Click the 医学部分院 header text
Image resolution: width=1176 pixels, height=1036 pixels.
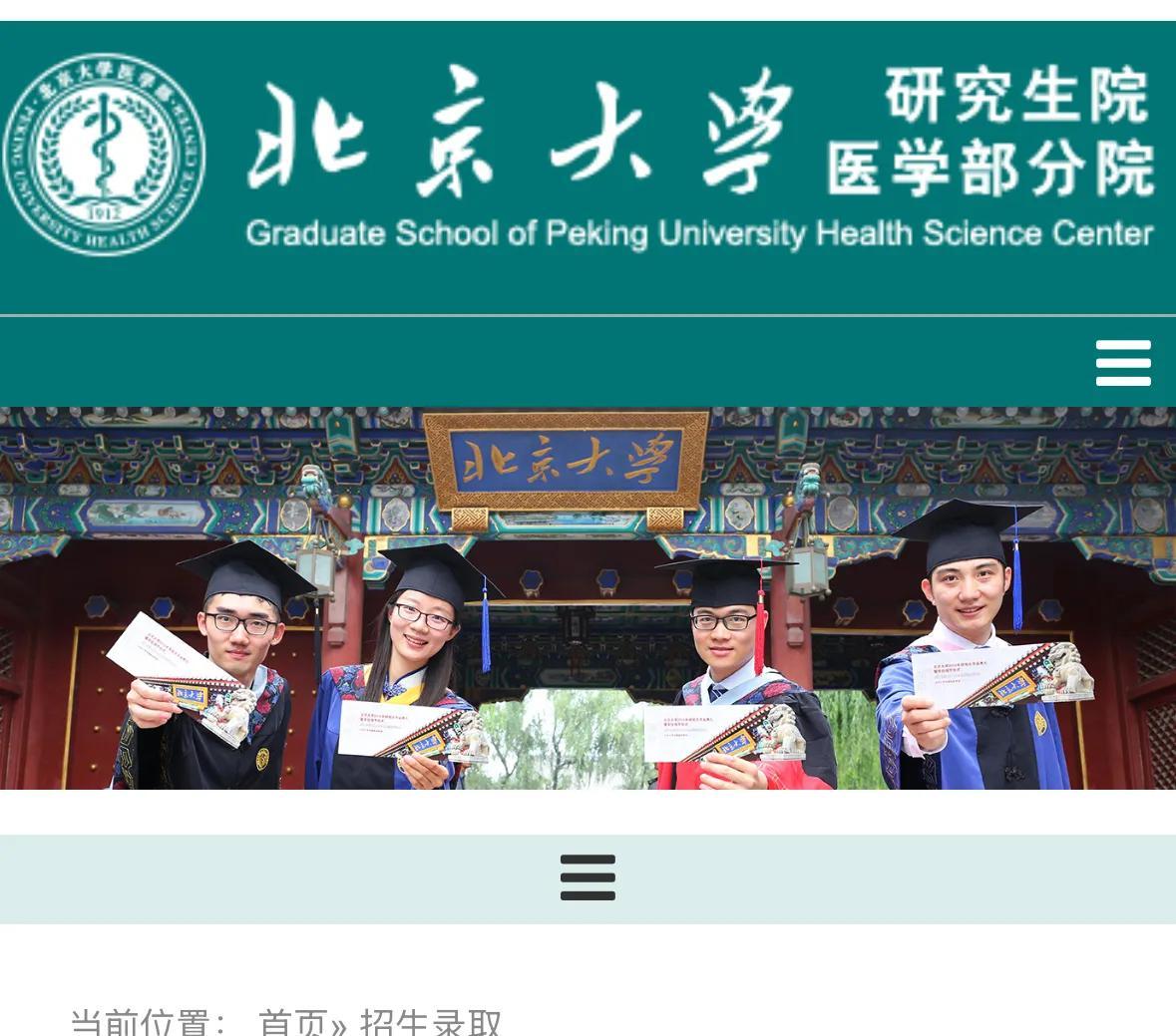click(x=990, y=168)
